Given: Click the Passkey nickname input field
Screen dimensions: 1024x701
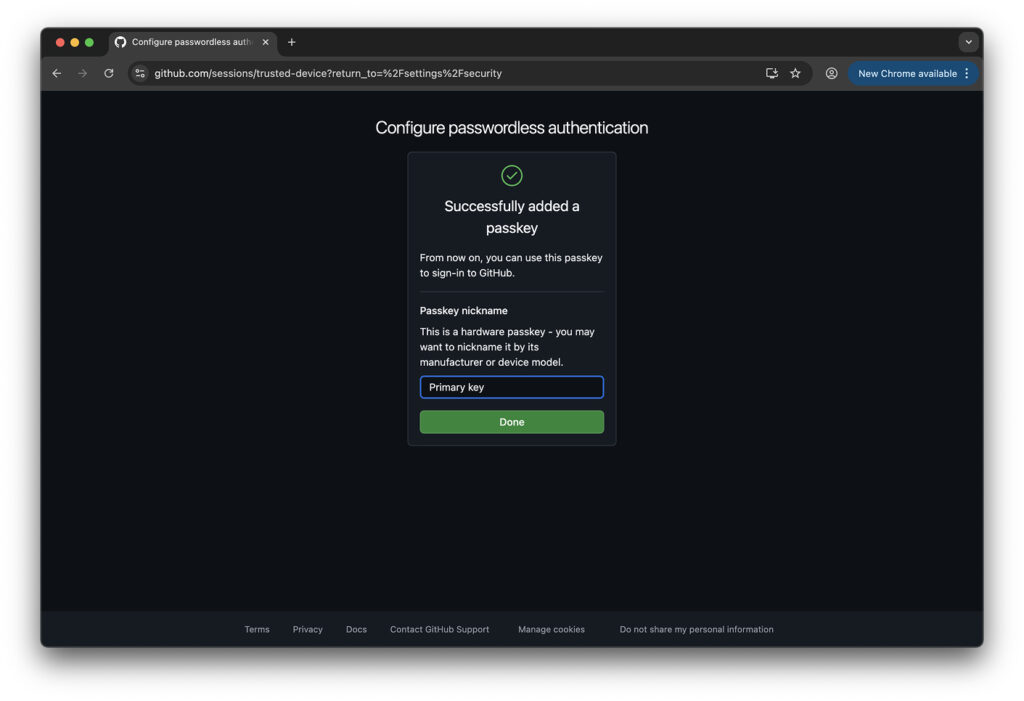Looking at the screenshot, I should click(511, 387).
